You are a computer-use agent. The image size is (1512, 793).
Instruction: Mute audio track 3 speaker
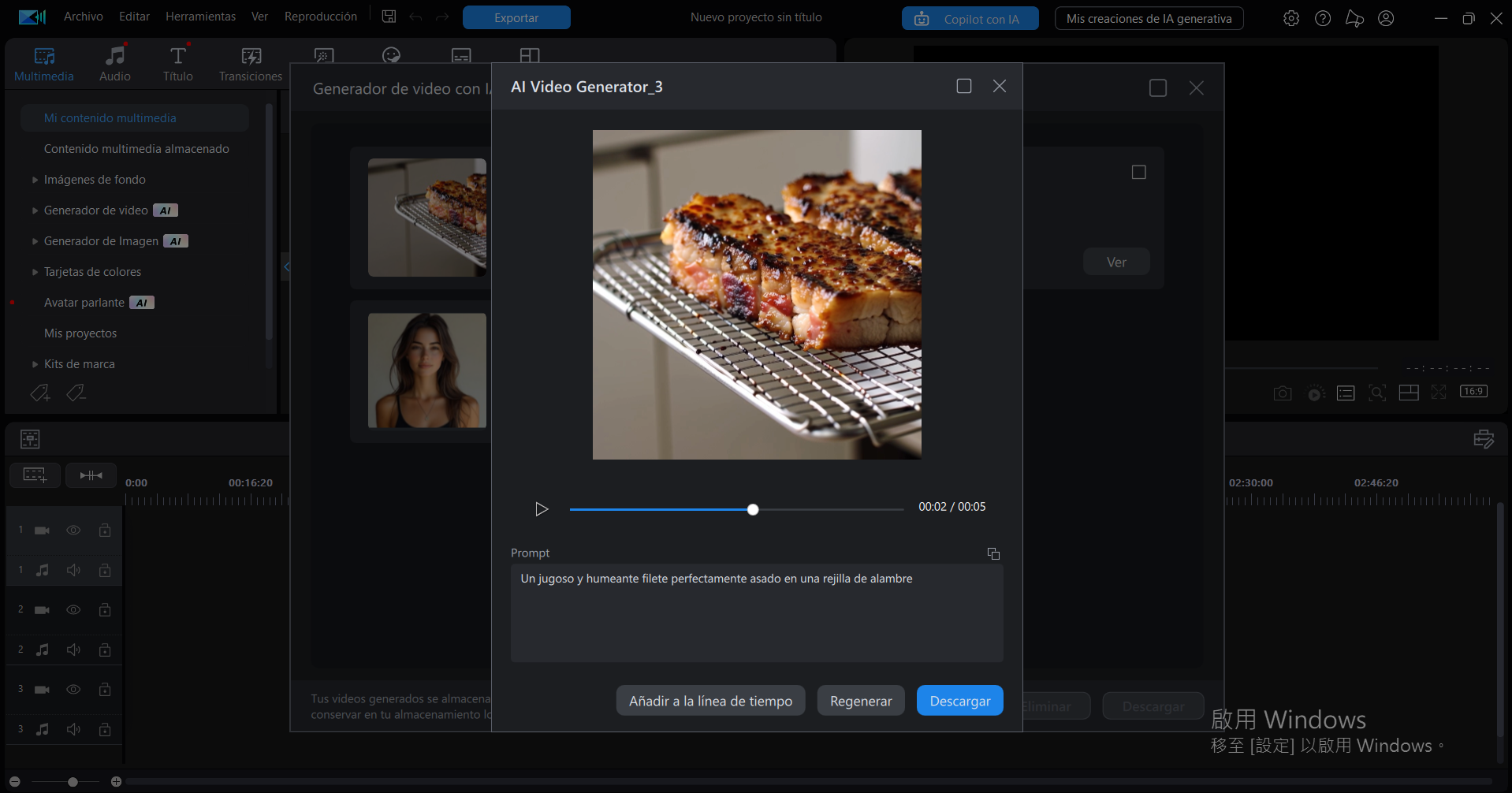tap(73, 729)
